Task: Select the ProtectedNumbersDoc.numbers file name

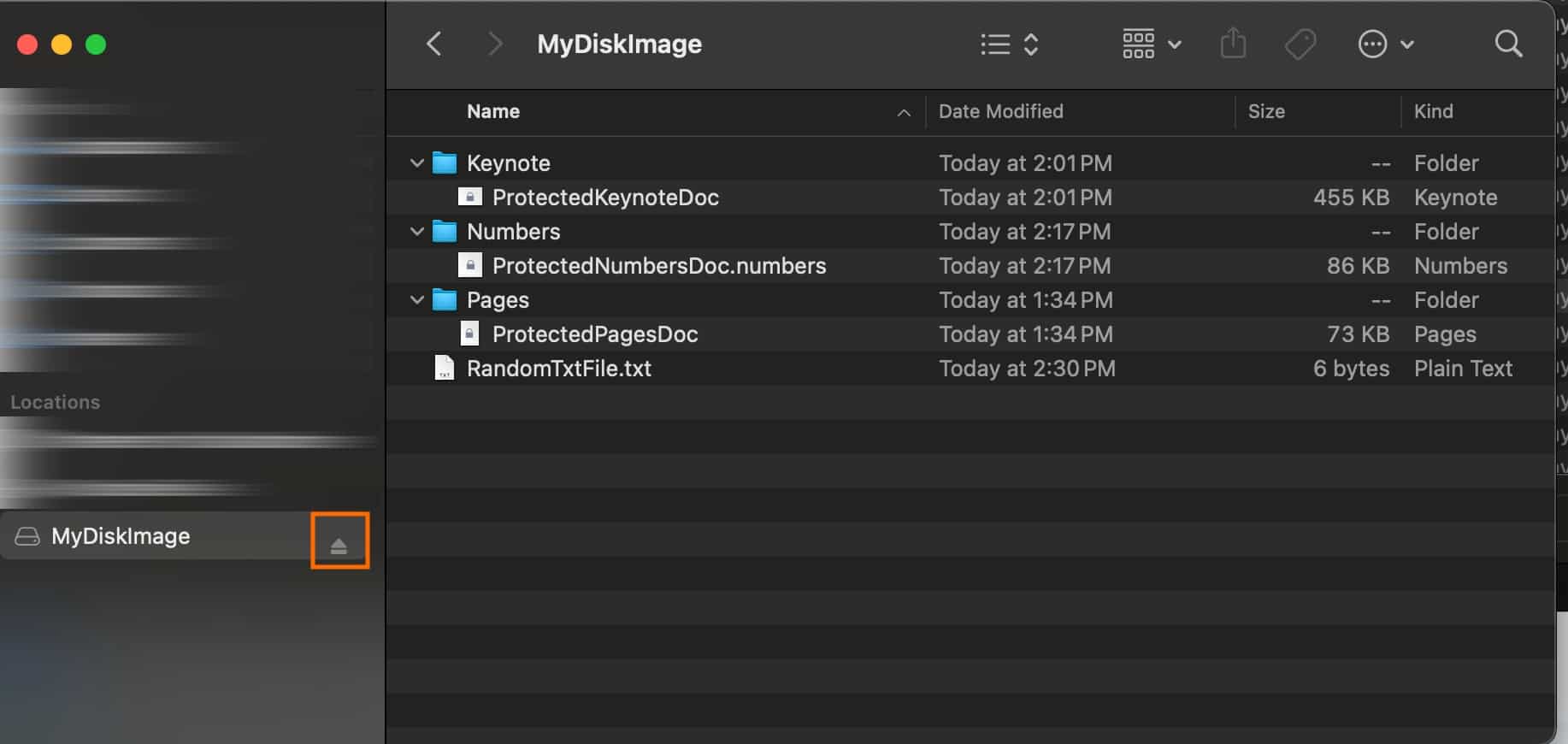Action: 659,266
